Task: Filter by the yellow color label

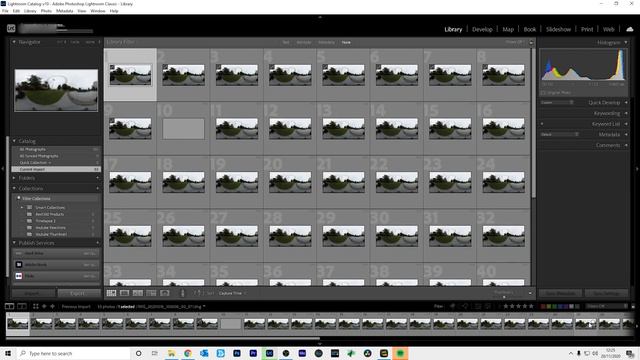Action: [x=549, y=306]
